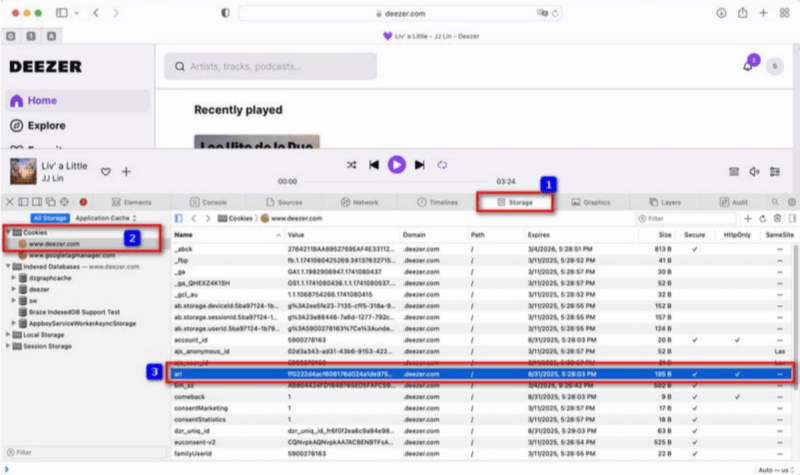The image size is (800, 475).
Task: Delete cookies with trash icon
Action: pyautogui.click(x=777, y=218)
